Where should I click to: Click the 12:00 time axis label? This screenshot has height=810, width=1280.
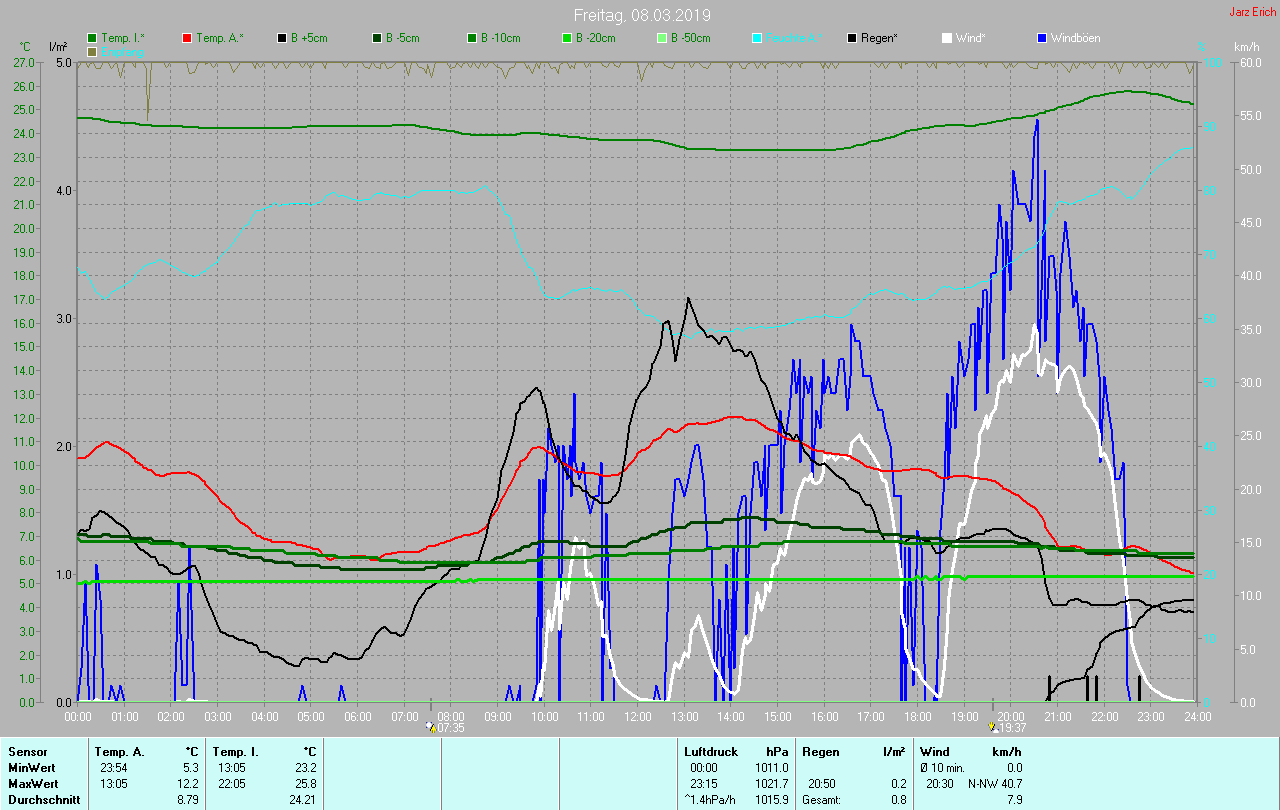pyautogui.click(x=638, y=717)
